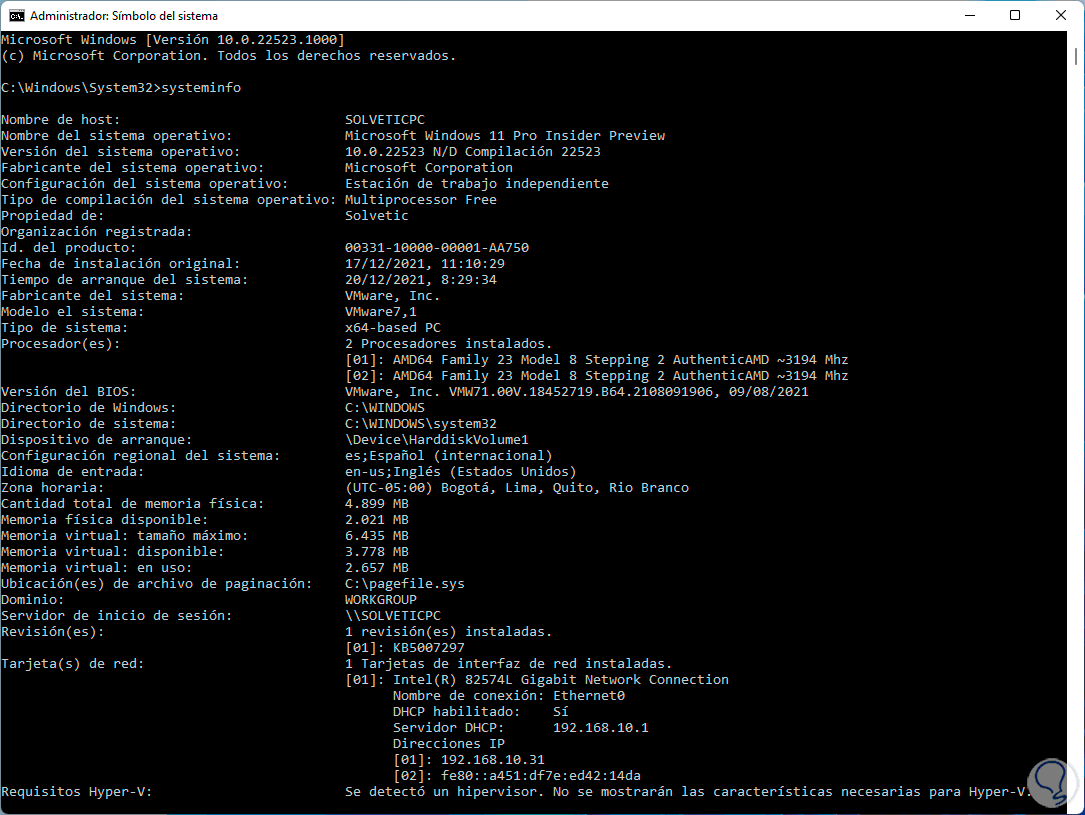Maximize the Símbolo del sistema window
Viewport: 1085px width, 815px height.
click(1015, 15)
